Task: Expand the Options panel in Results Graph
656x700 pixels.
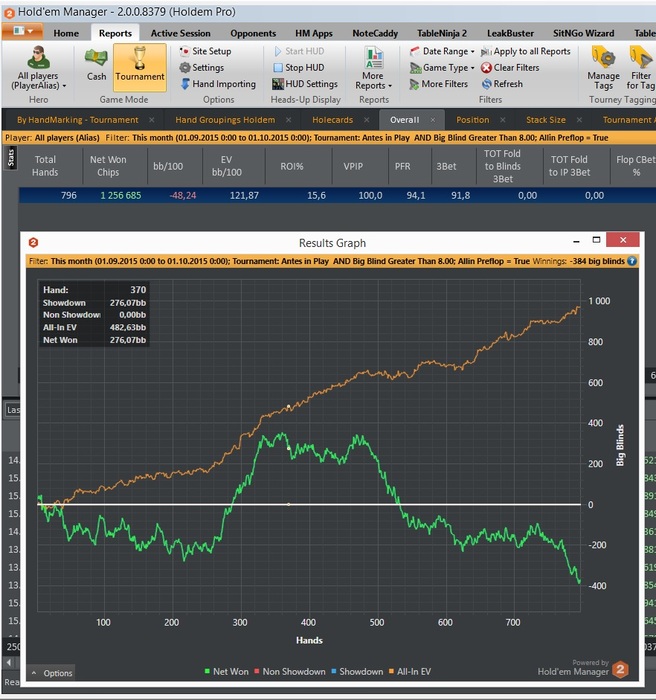Action: coord(52,673)
